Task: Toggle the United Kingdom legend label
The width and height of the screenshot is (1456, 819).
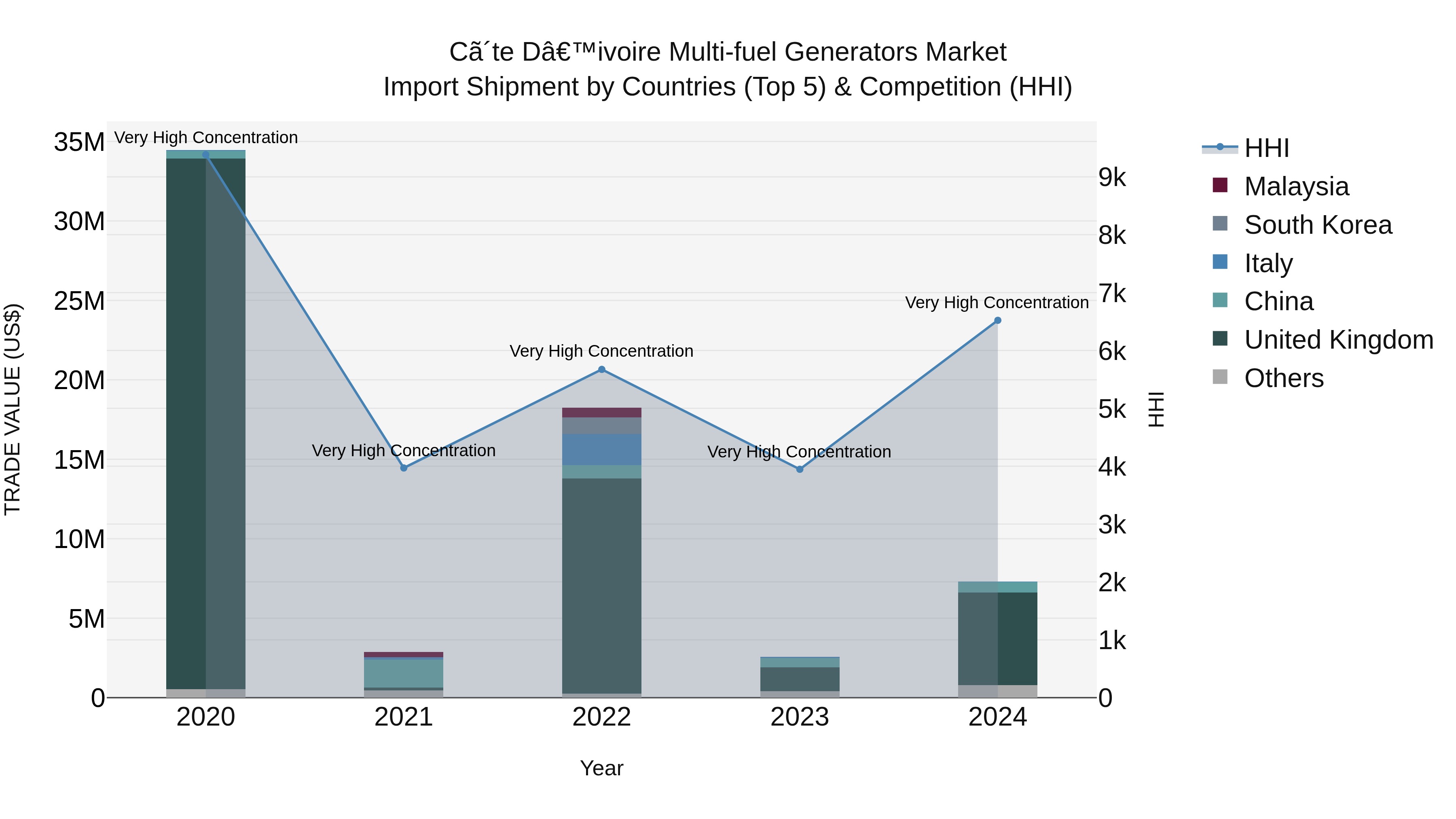Action: tap(1338, 340)
